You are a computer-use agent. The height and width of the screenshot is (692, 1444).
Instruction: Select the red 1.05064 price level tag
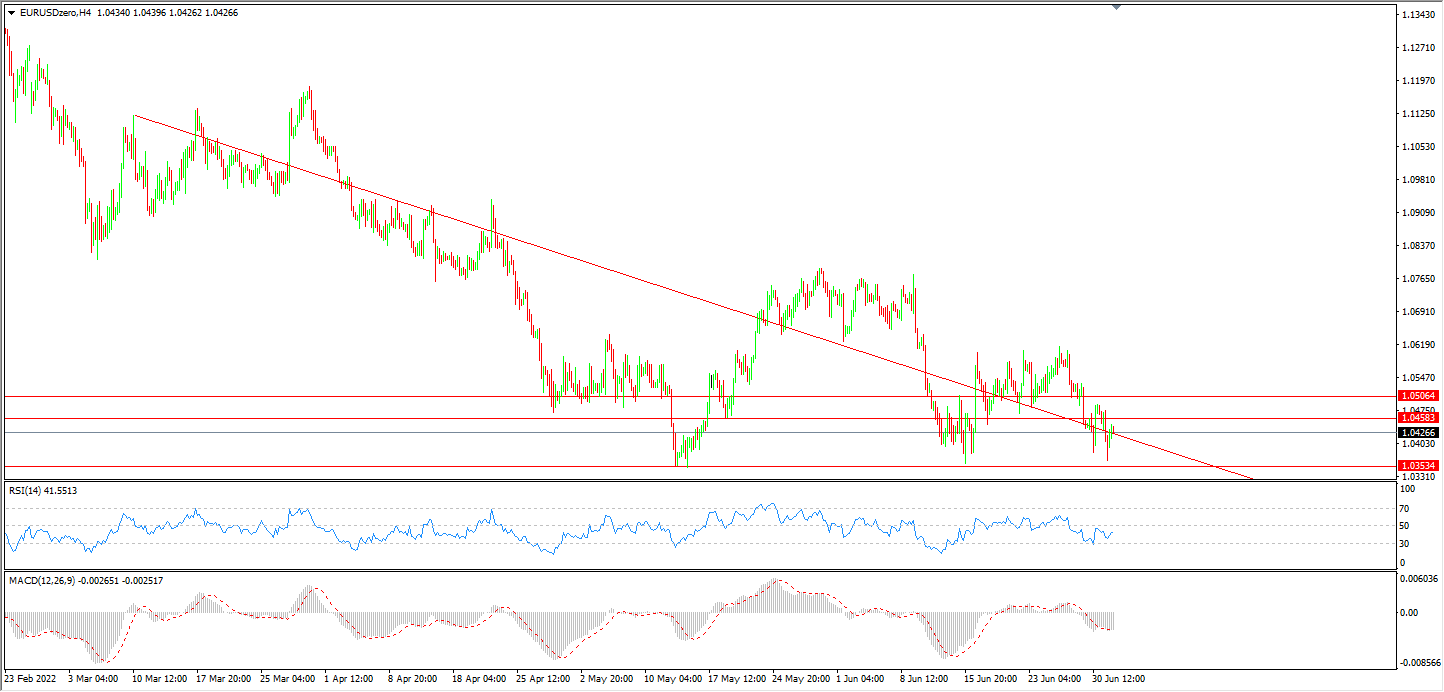[1420, 396]
